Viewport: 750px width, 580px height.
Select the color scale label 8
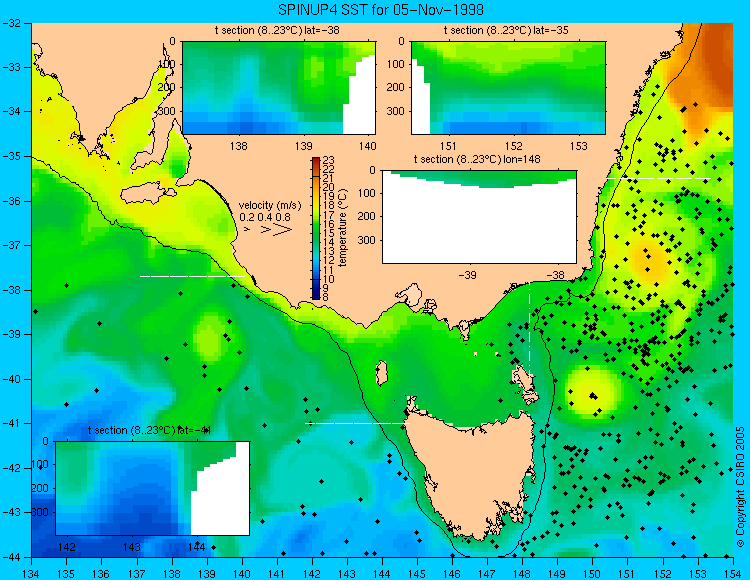pyautogui.click(x=326, y=297)
